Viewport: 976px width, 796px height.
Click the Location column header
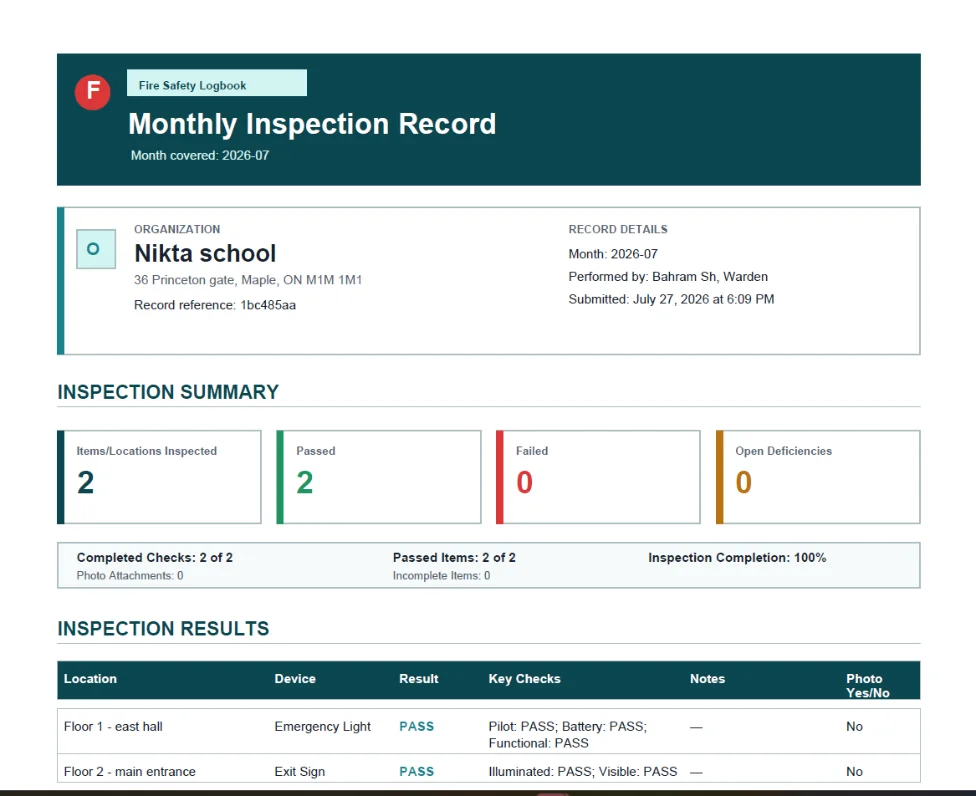pyautogui.click(x=90, y=679)
